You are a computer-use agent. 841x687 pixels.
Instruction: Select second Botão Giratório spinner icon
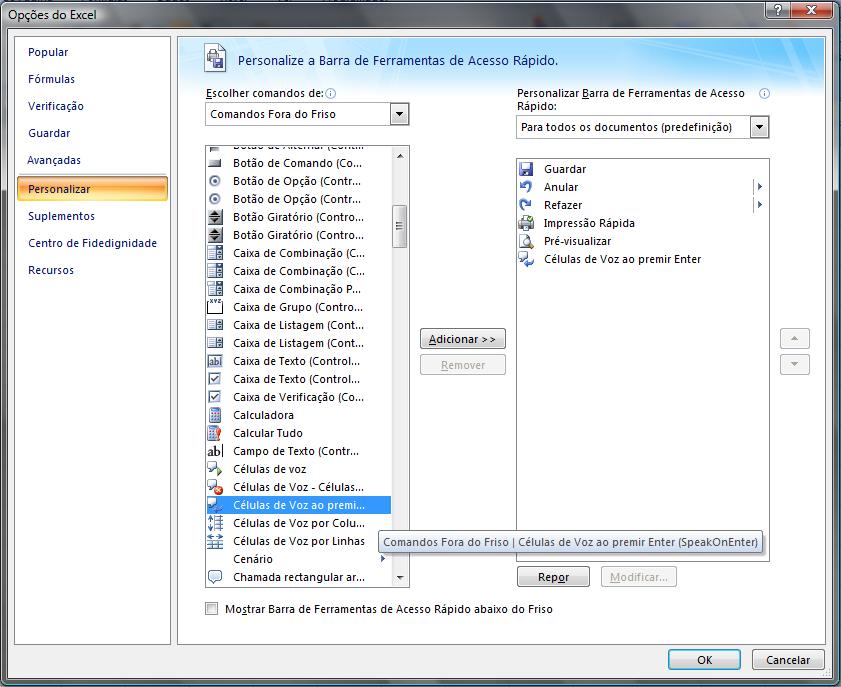pos(215,235)
